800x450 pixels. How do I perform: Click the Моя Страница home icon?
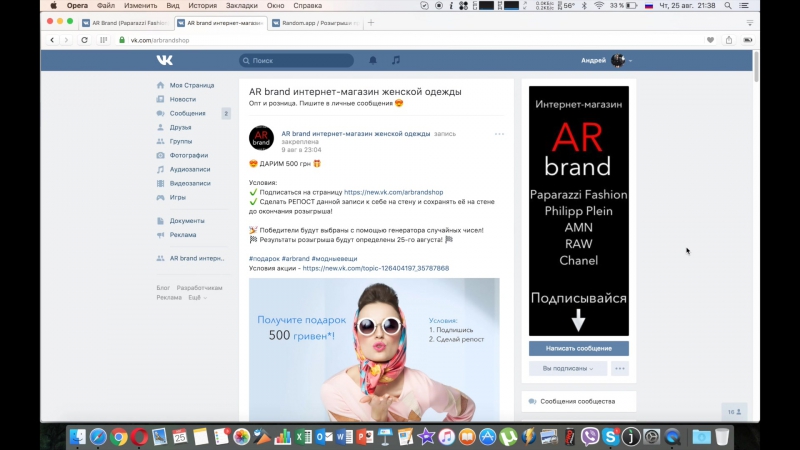coord(160,85)
